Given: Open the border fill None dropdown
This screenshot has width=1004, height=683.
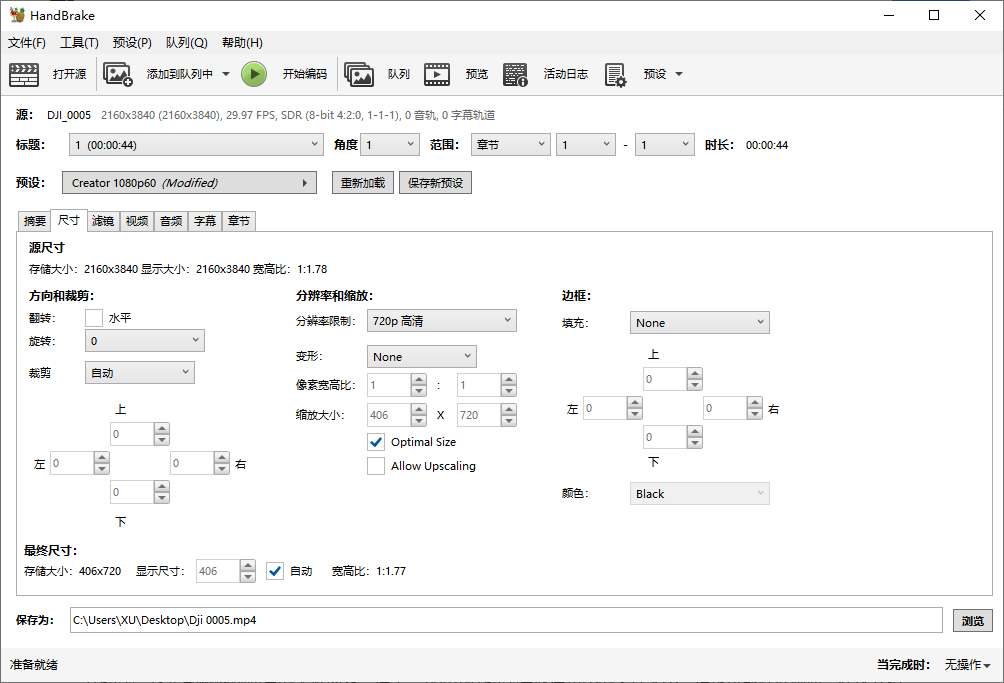Looking at the screenshot, I should (x=699, y=323).
